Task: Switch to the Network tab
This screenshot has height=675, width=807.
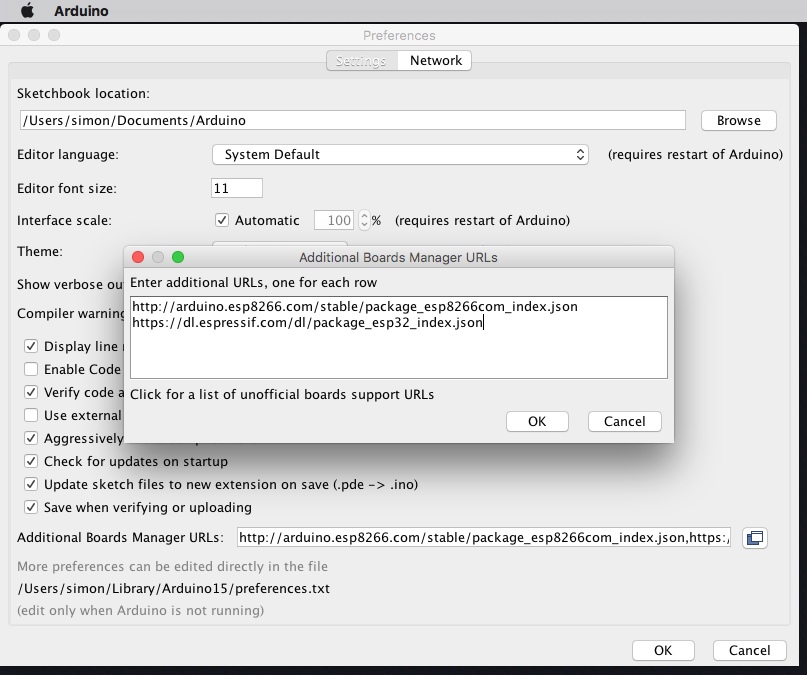Action: tap(435, 61)
